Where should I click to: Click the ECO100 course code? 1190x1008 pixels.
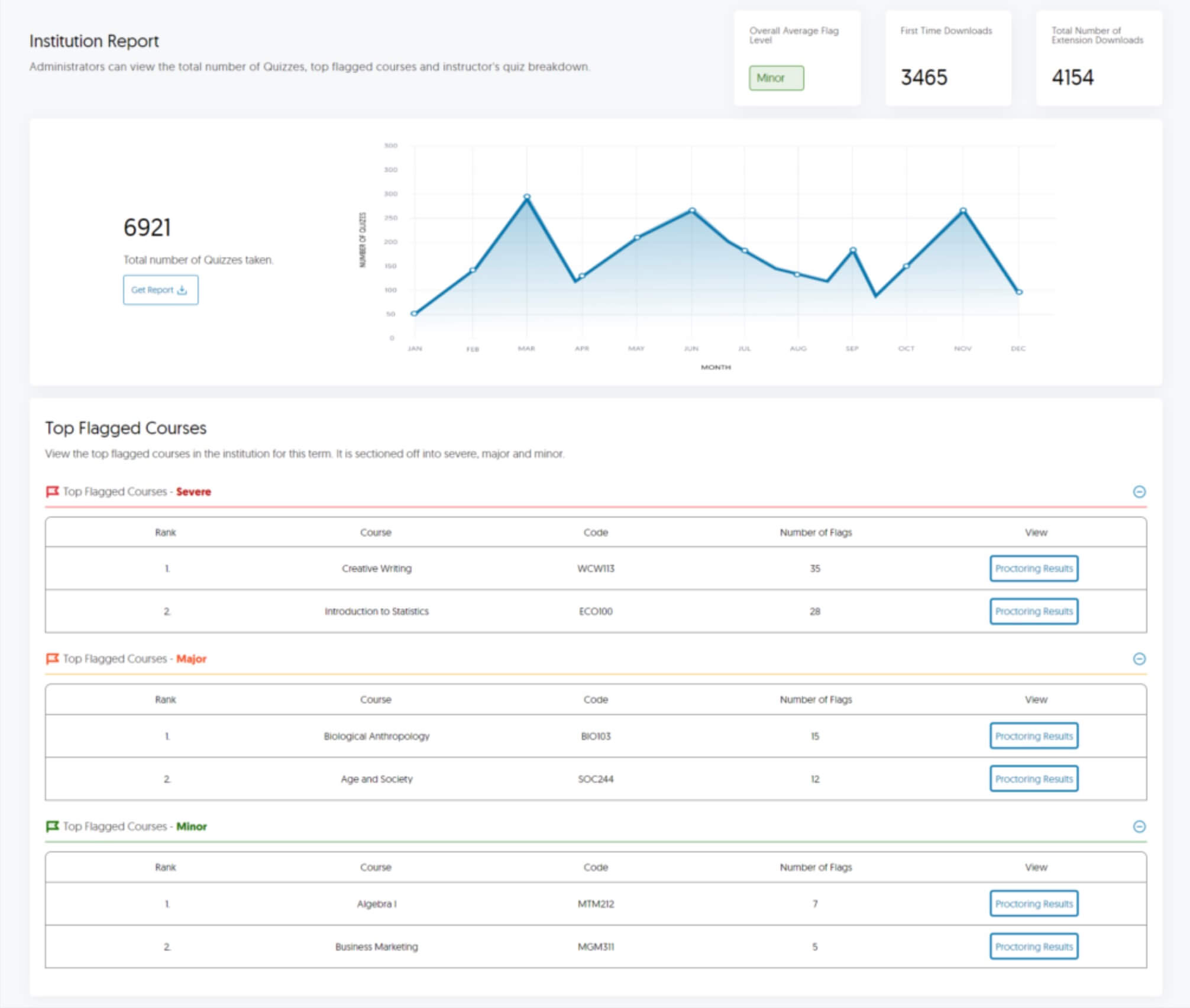[596, 611]
